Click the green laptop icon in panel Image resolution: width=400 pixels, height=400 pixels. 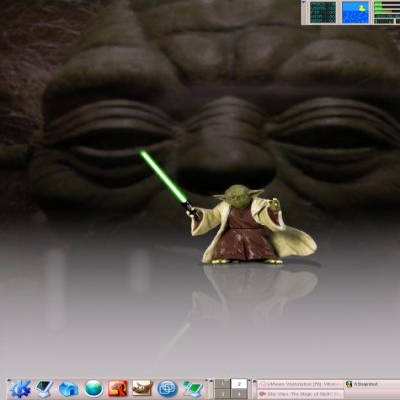coord(193,389)
